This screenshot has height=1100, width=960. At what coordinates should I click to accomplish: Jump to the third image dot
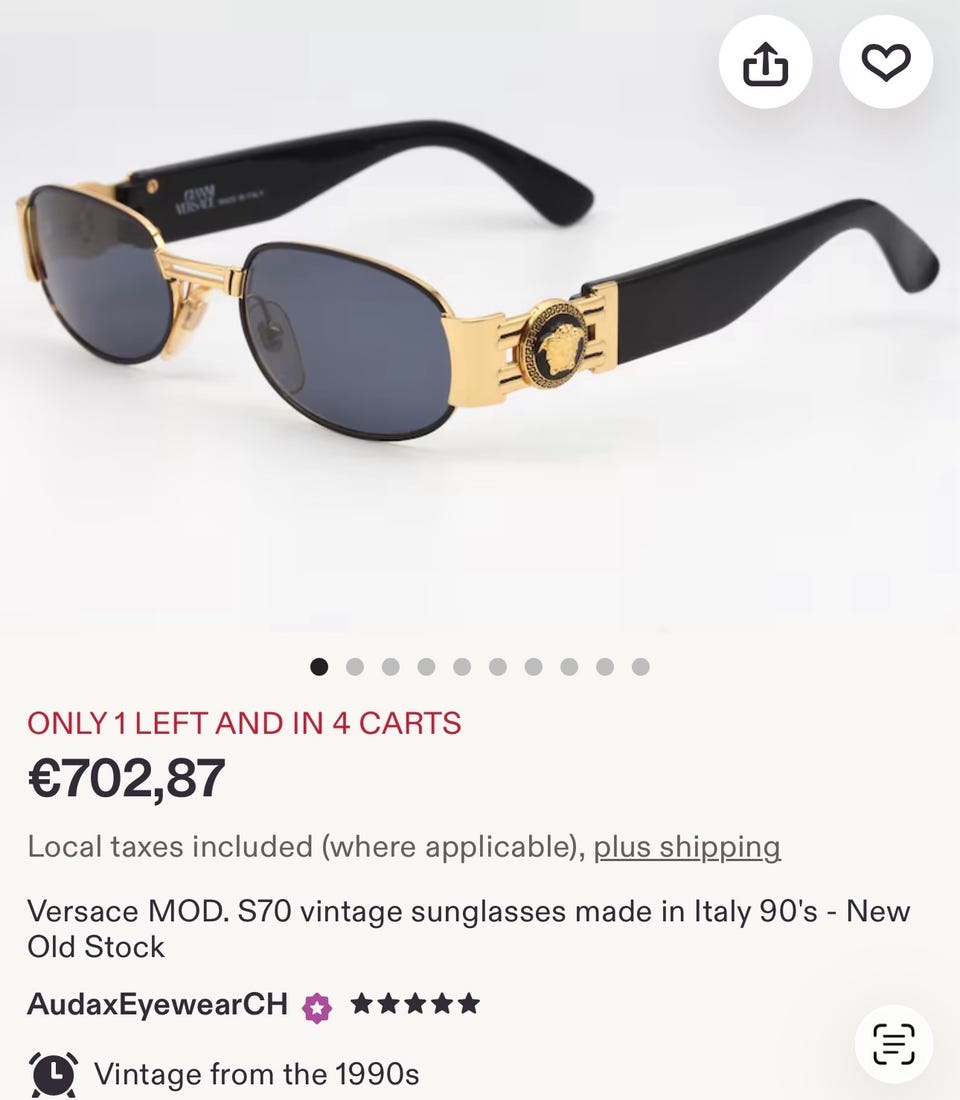pos(391,666)
